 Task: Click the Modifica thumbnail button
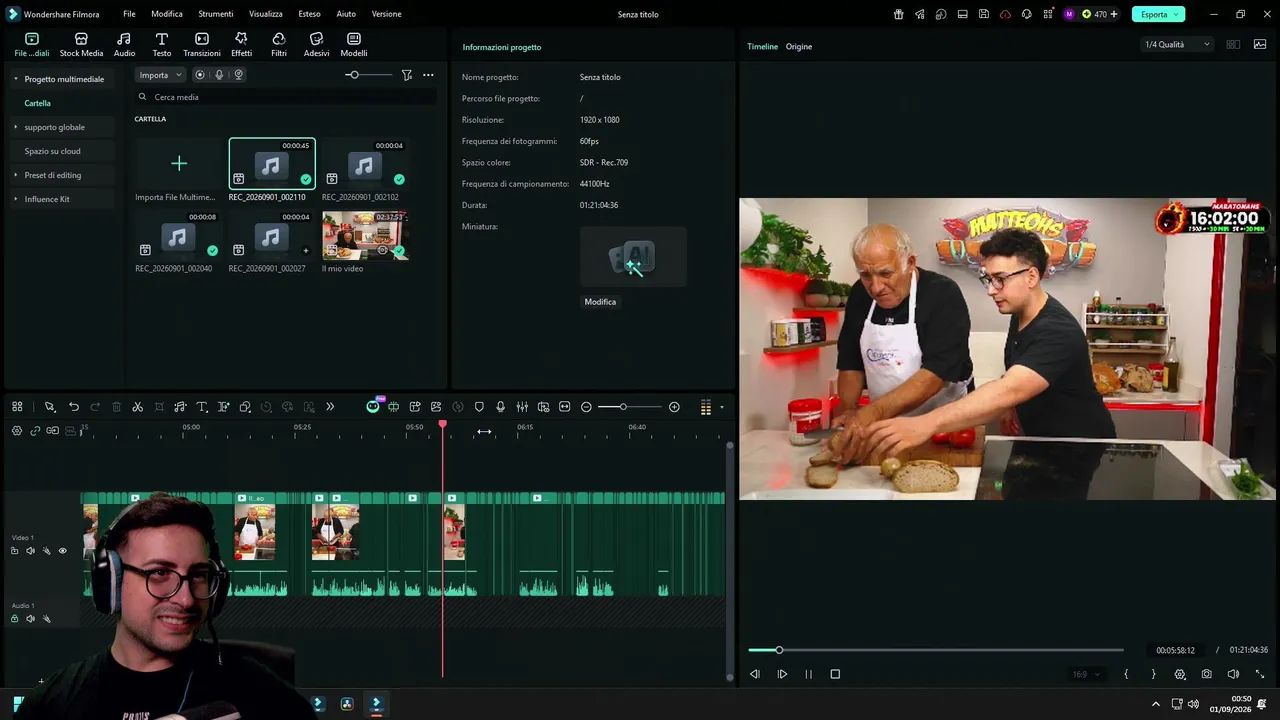tap(600, 302)
